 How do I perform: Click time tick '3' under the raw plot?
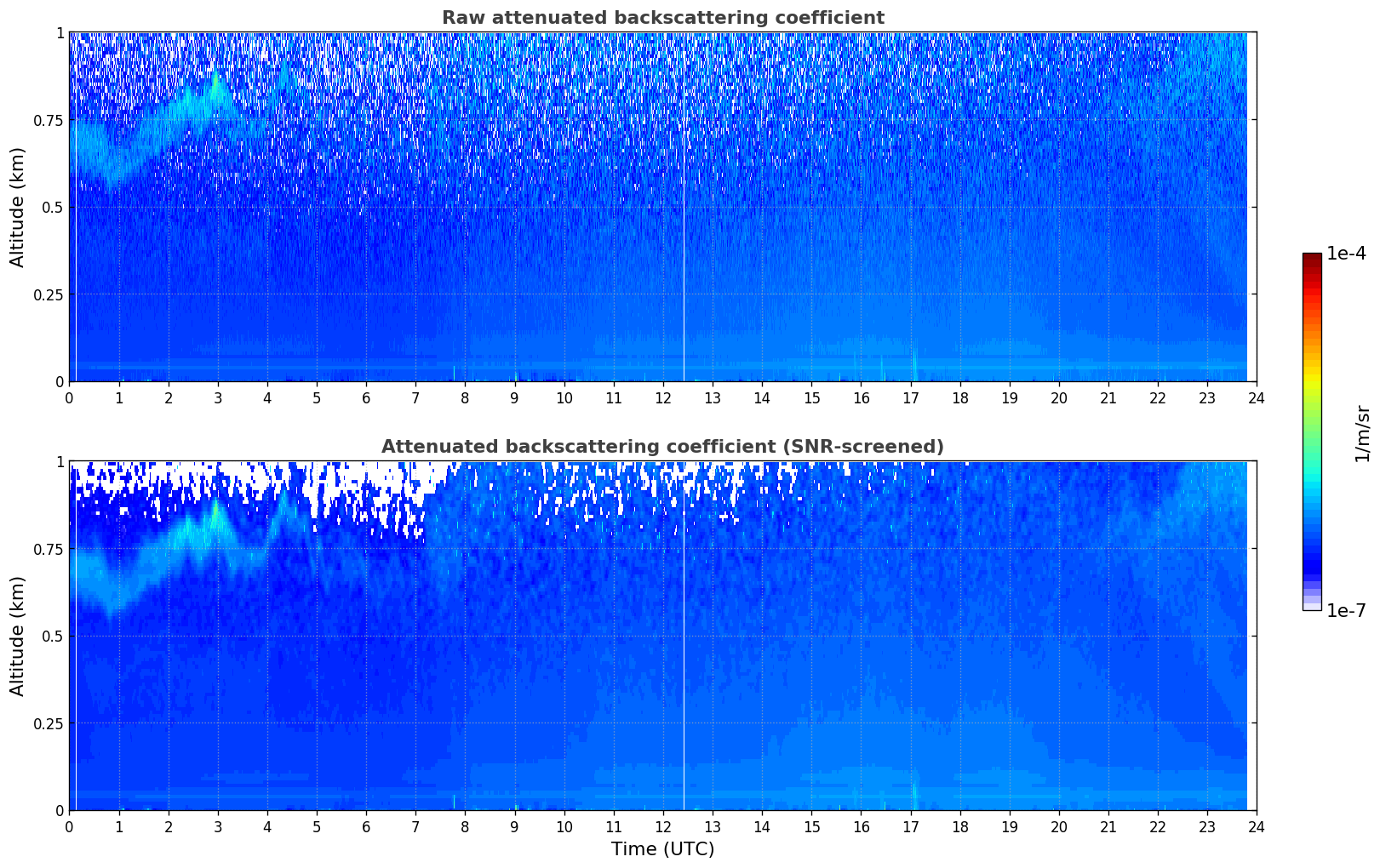click(218, 397)
